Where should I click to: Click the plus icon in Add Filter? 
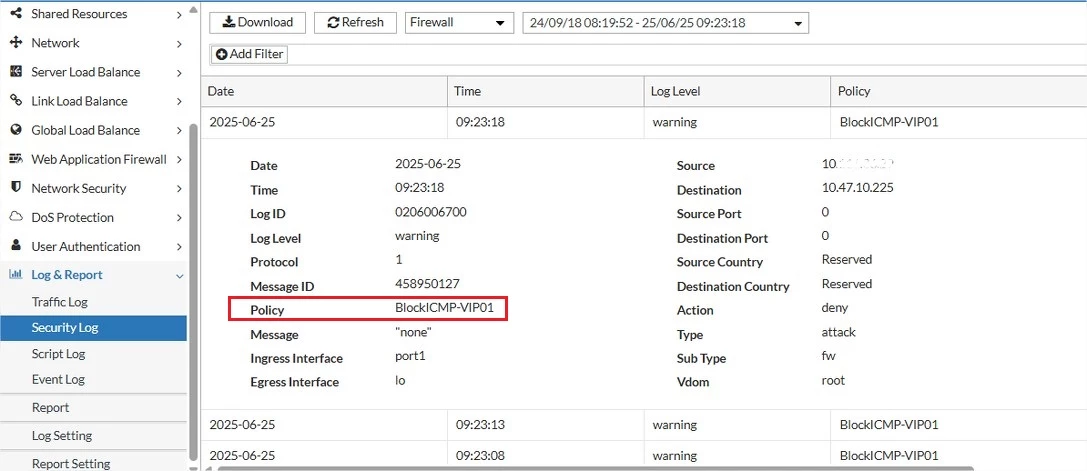tap(222, 54)
